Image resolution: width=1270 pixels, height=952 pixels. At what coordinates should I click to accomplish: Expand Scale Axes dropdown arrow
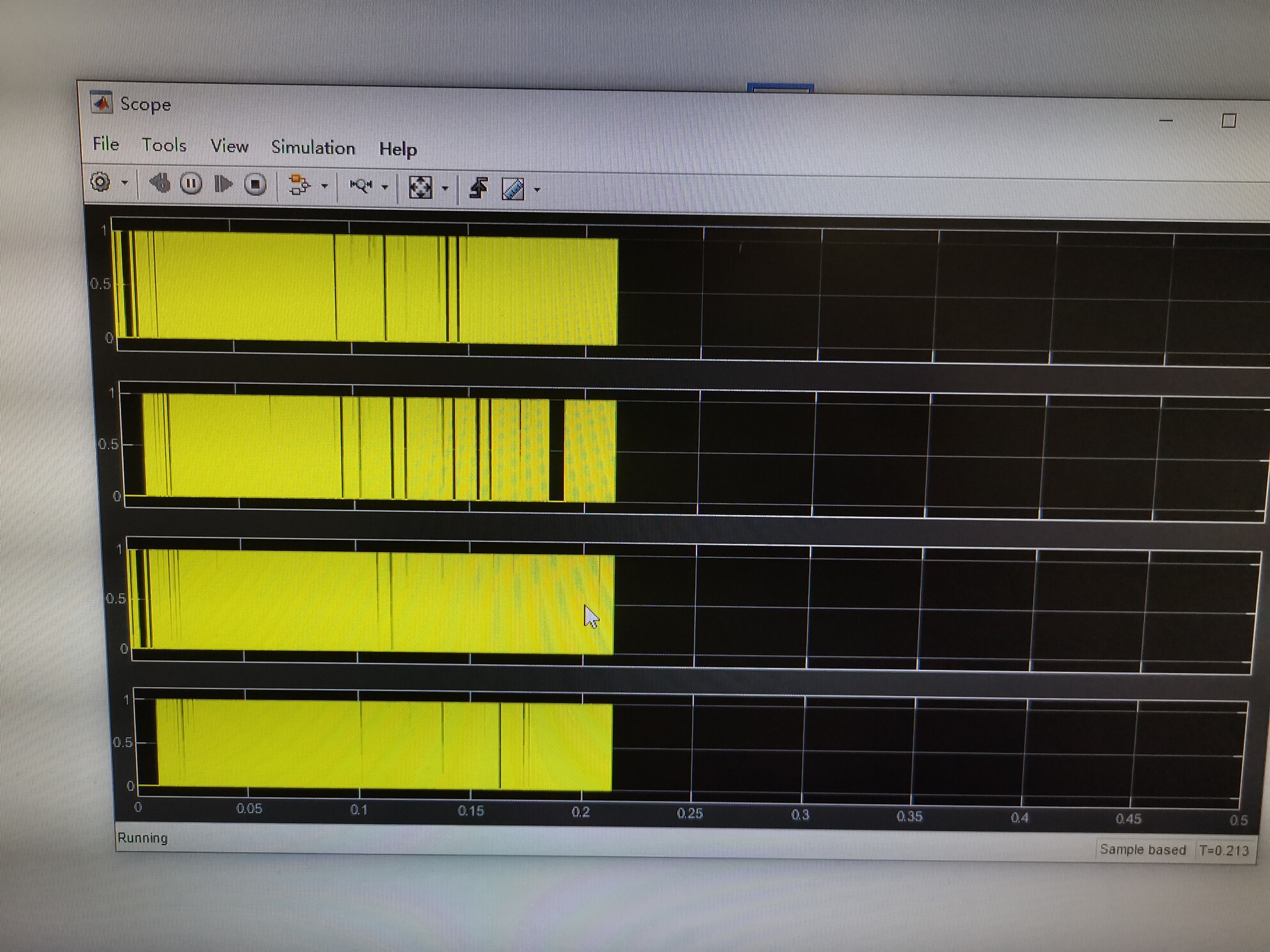(x=445, y=188)
